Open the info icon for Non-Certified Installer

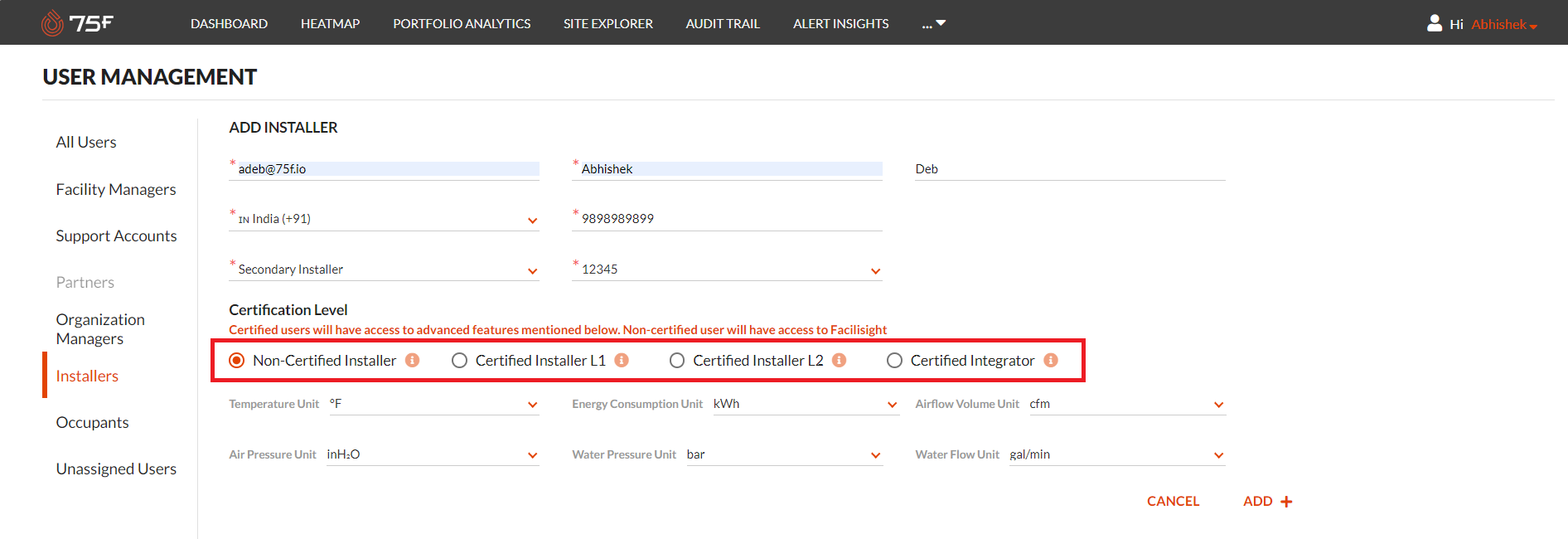[412, 361]
